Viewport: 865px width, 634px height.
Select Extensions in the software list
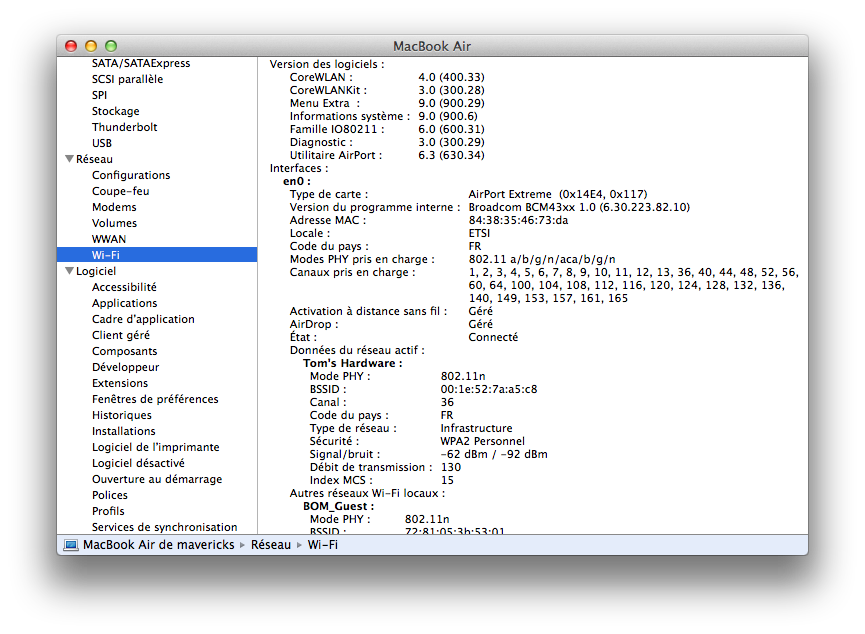[x=120, y=383]
